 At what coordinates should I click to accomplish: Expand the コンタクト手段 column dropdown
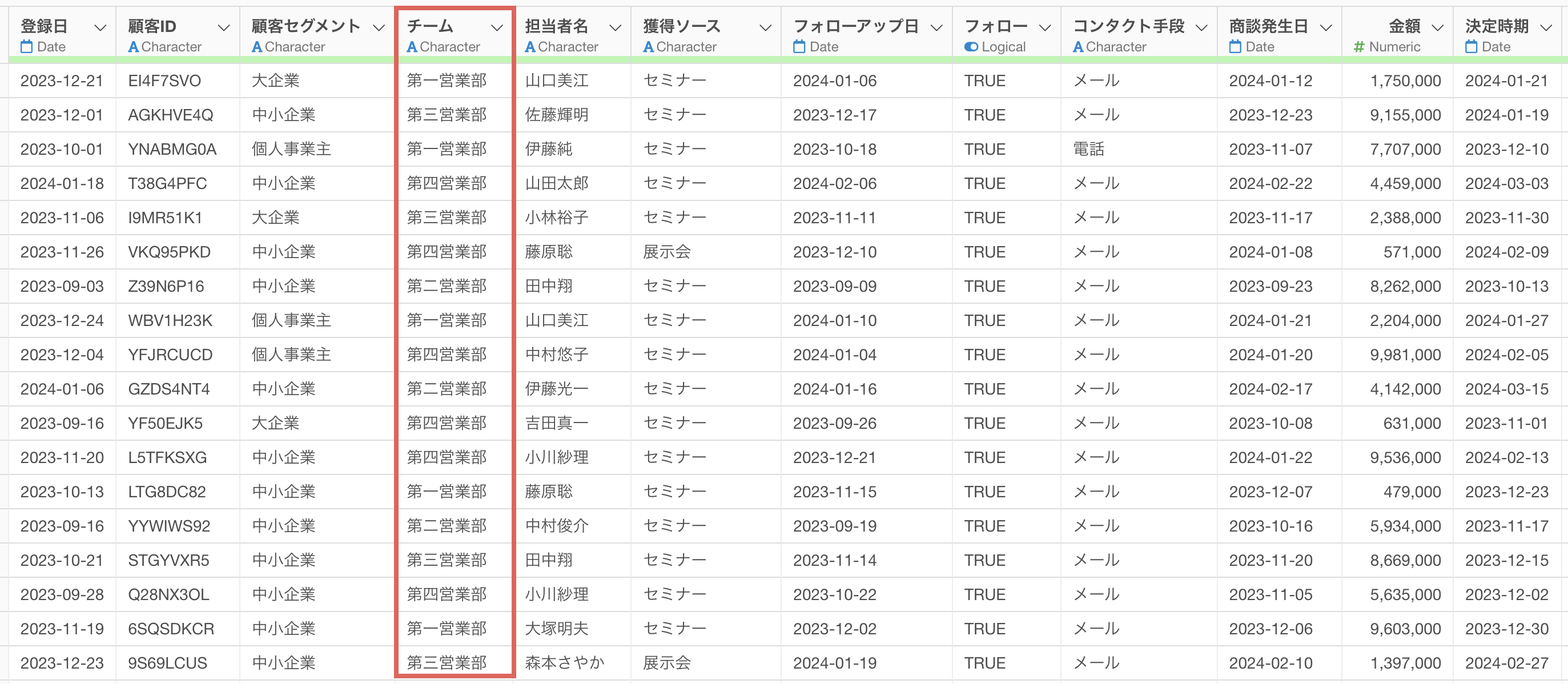click(1201, 27)
